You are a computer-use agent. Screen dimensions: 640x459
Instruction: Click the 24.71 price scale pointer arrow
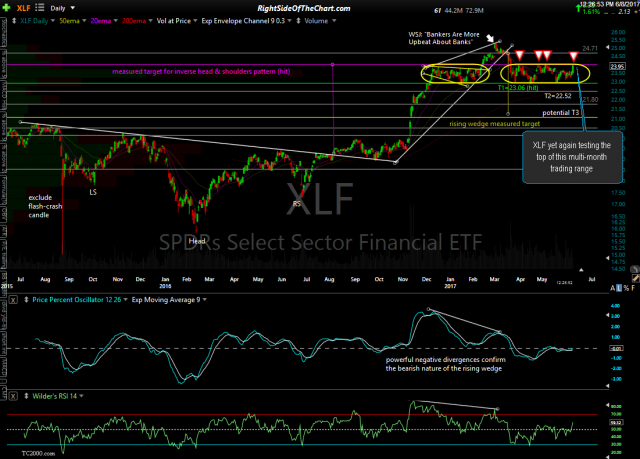[x=608, y=48]
